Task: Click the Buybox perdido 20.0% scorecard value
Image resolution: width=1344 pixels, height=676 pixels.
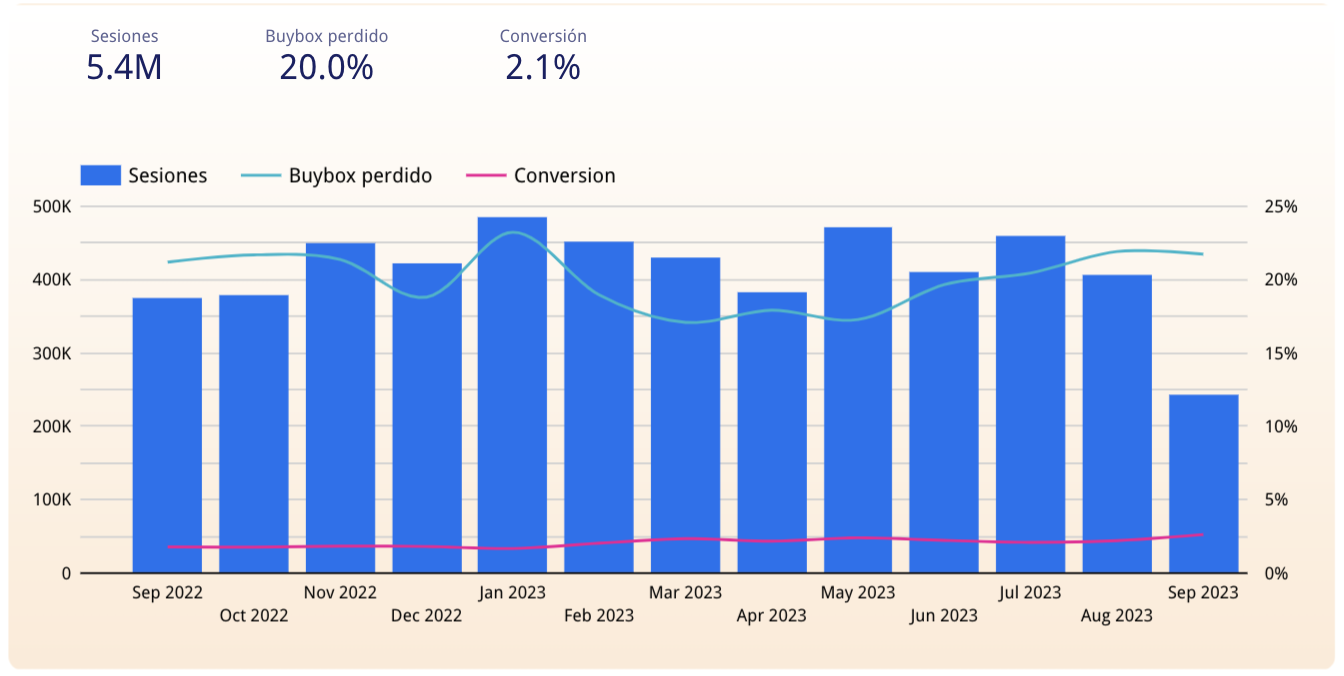Action: pyautogui.click(x=326, y=67)
